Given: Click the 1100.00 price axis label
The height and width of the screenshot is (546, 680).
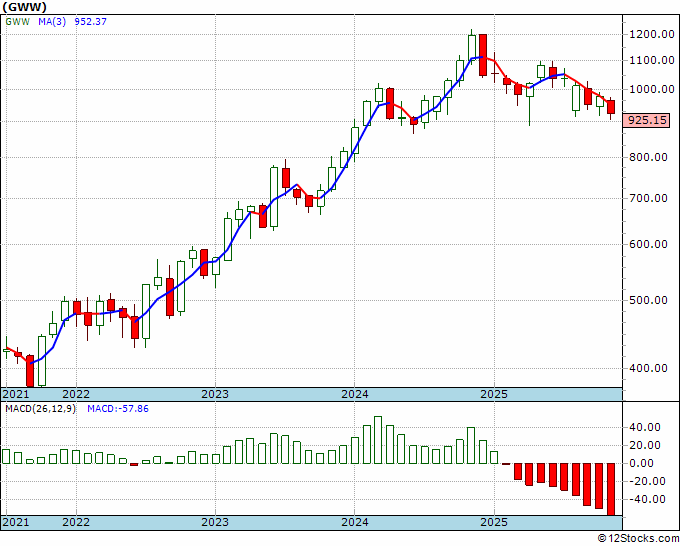Looking at the screenshot, I should point(652,61).
